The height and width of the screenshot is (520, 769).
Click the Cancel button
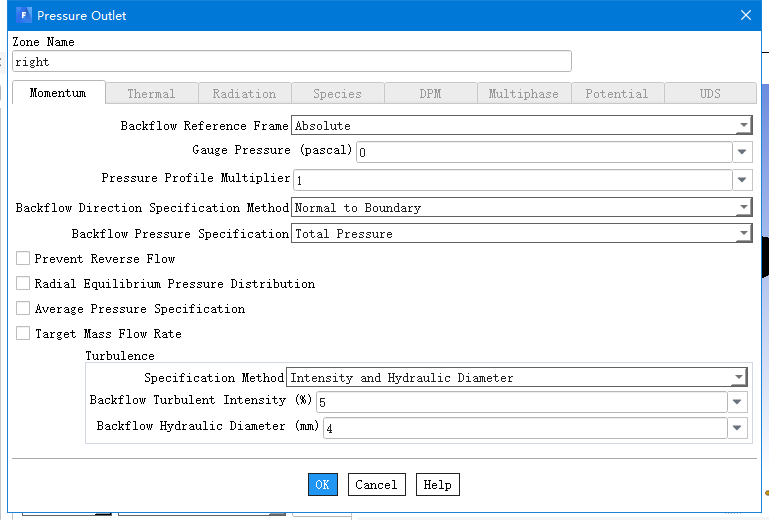[x=377, y=485]
